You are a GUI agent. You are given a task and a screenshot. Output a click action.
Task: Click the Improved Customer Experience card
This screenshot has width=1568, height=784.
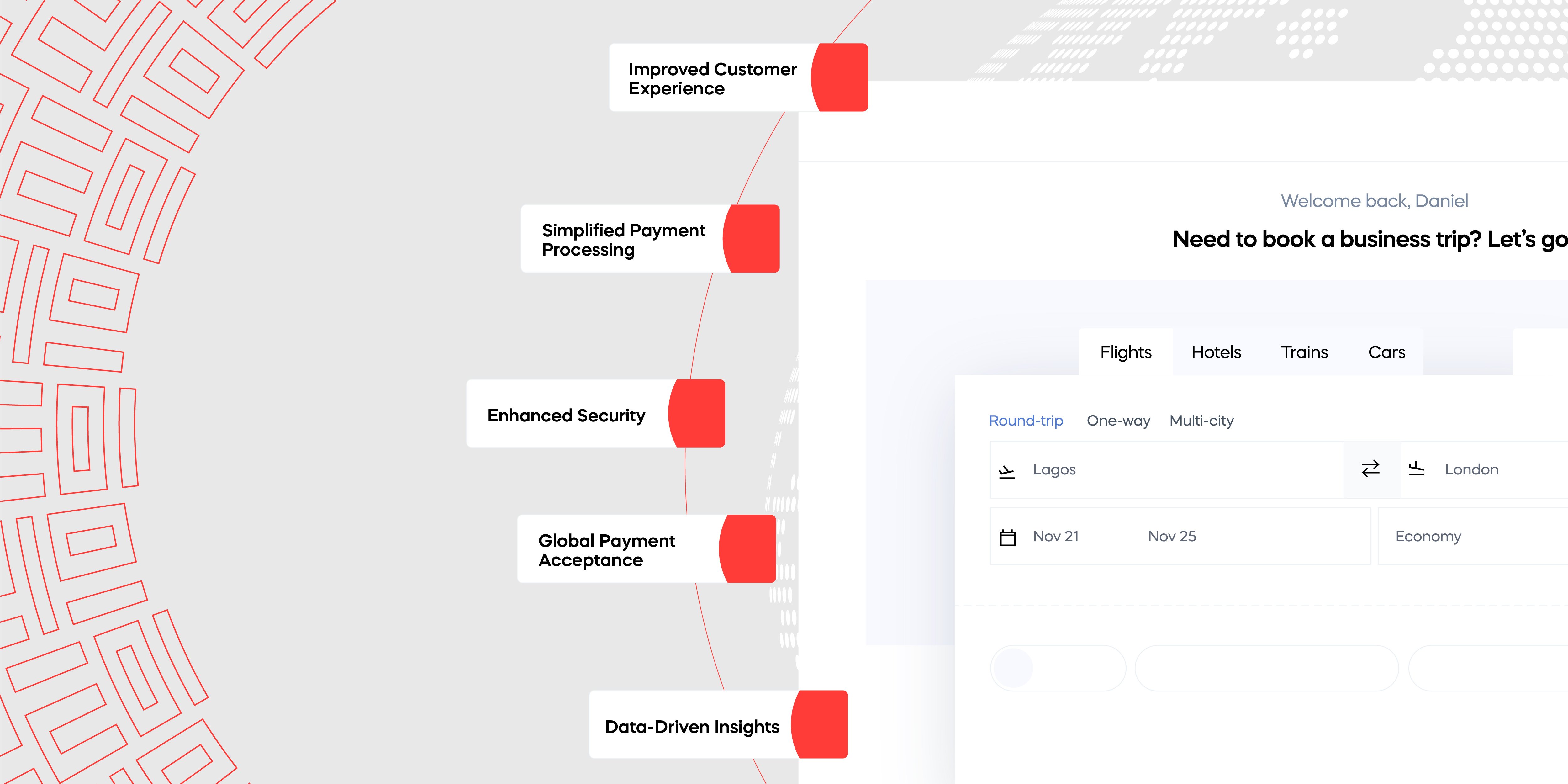(738, 77)
